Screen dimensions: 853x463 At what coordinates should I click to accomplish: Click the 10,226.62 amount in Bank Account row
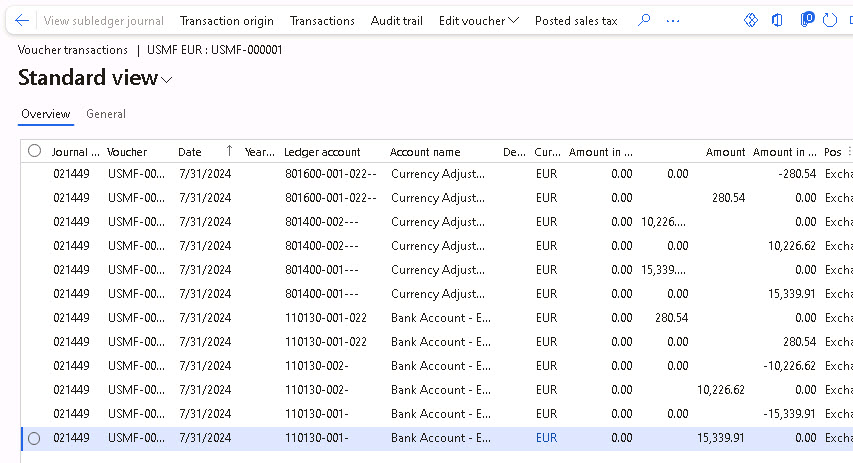click(720, 390)
